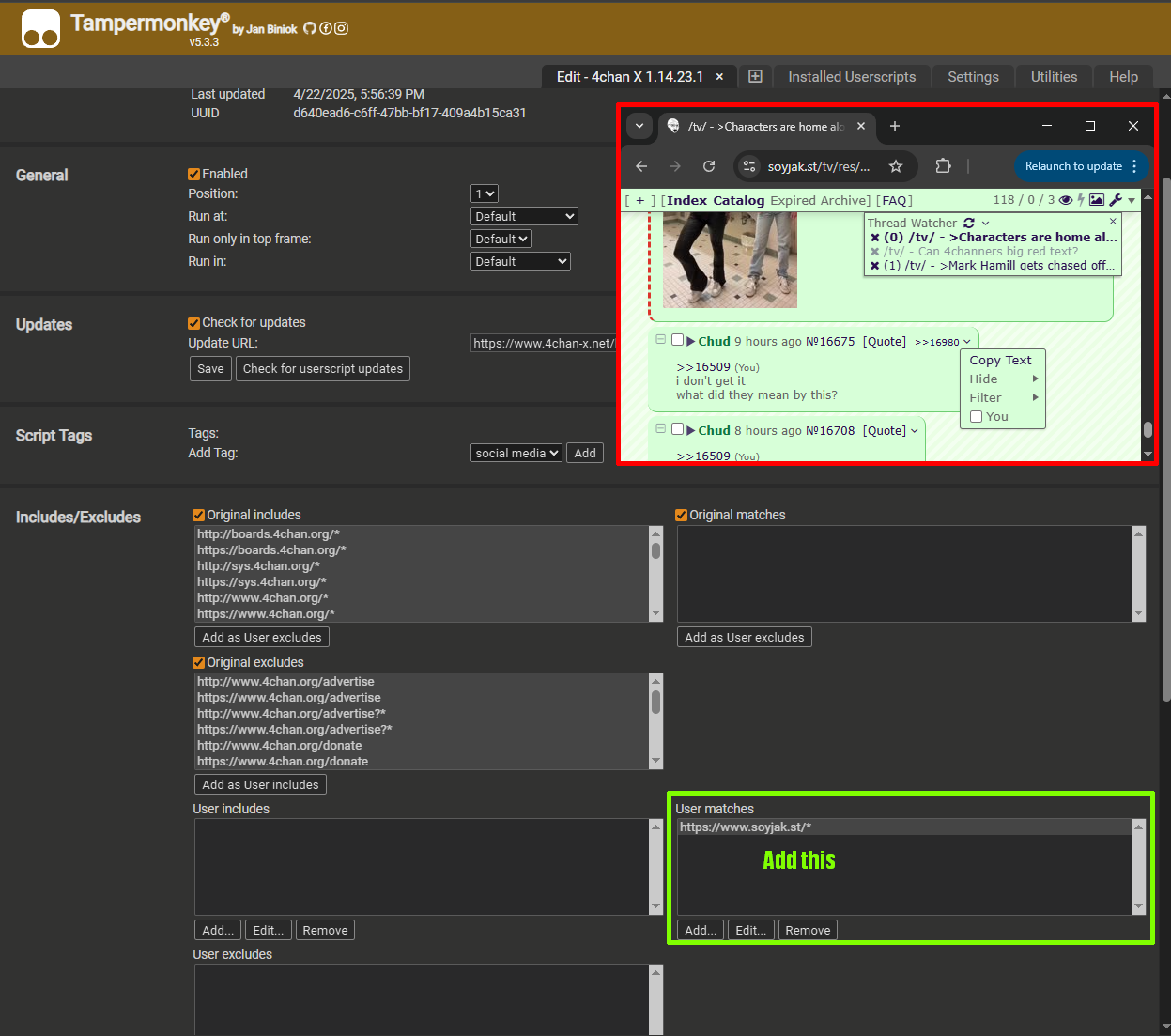Open the GitHub icon beside Jan Biniok

coord(310,28)
